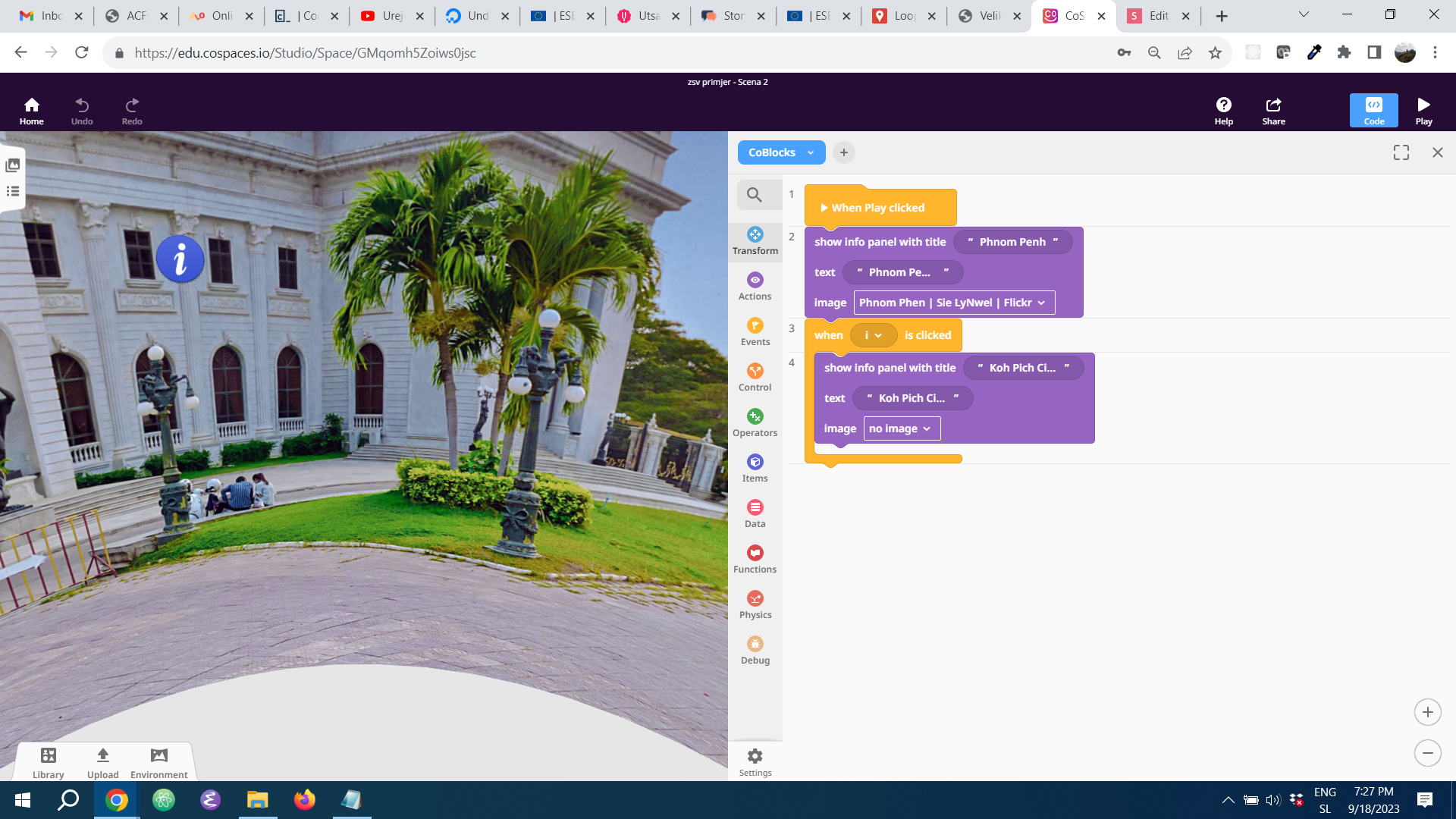This screenshot has height=819, width=1456.
Task: Open the Events blocks category
Action: click(755, 332)
